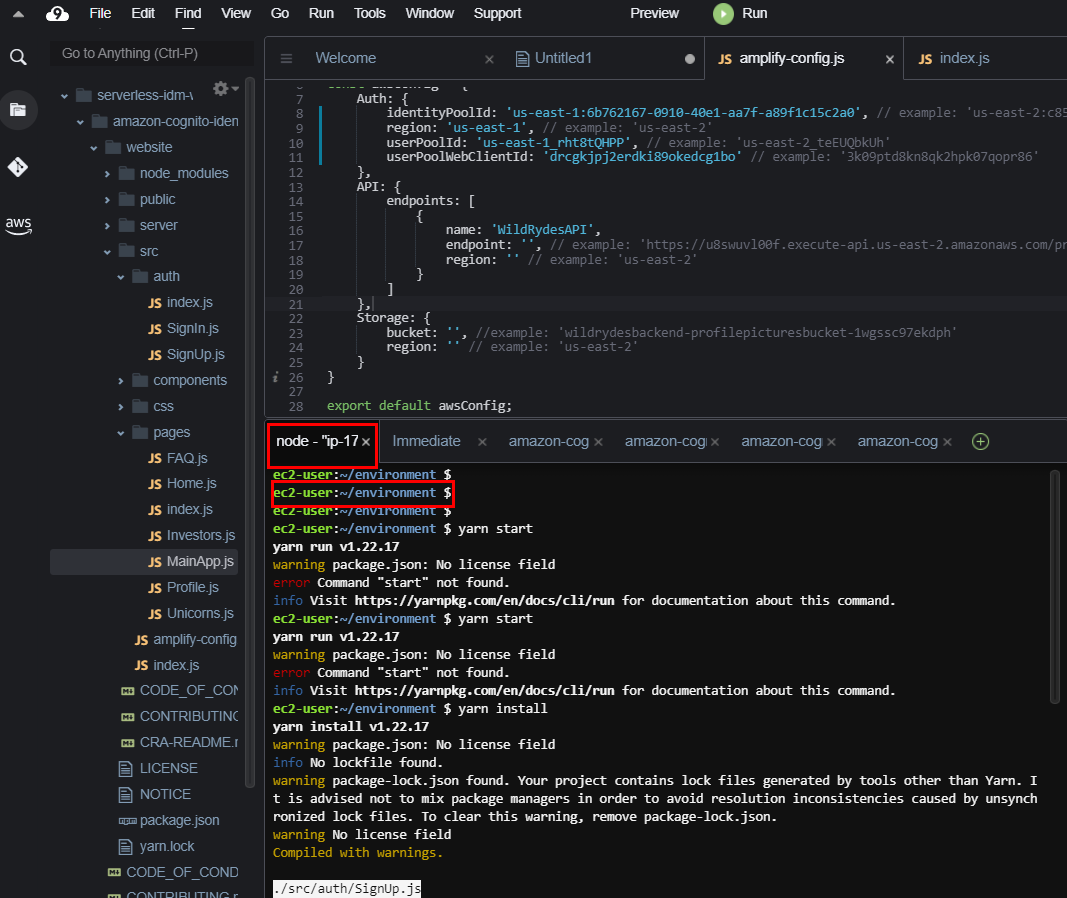Open package.json in the file tree
1067x898 pixels.
(x=169, y=820)
